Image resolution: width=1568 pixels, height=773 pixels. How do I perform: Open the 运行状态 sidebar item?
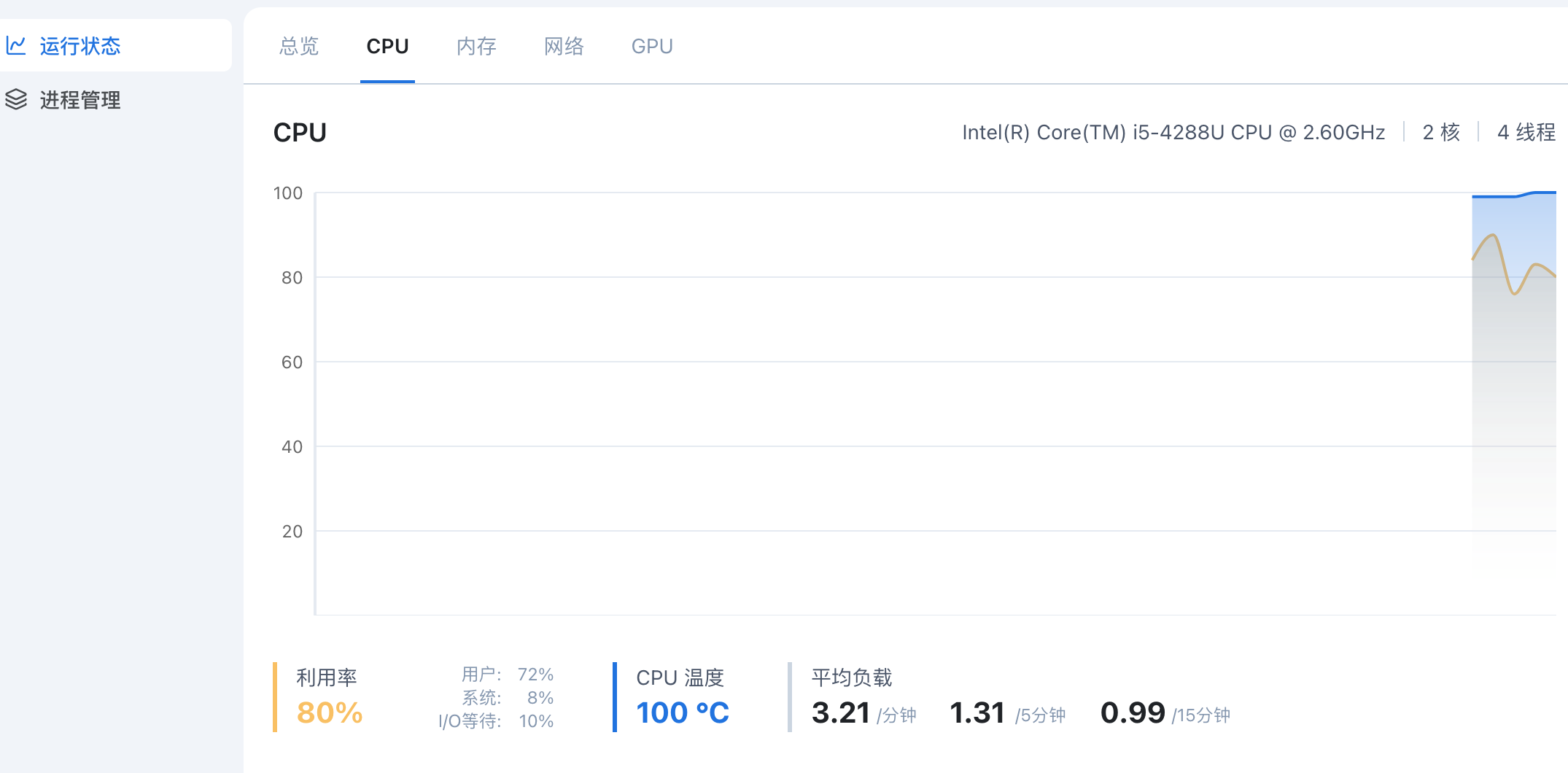pos(80,46)
